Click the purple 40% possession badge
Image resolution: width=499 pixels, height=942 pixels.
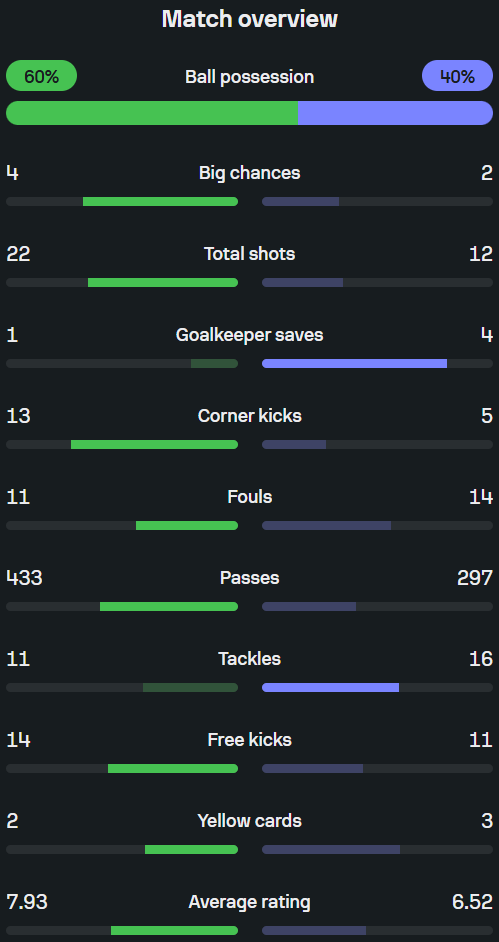(458, 76)
